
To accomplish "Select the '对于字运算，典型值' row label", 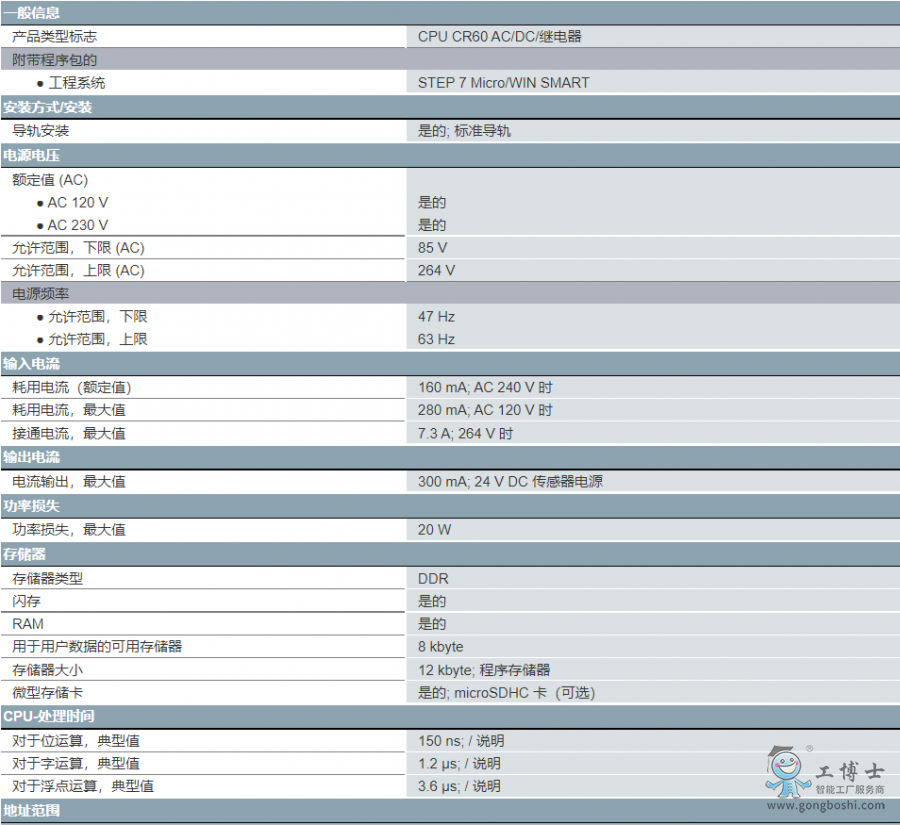I will coord(76,764).
